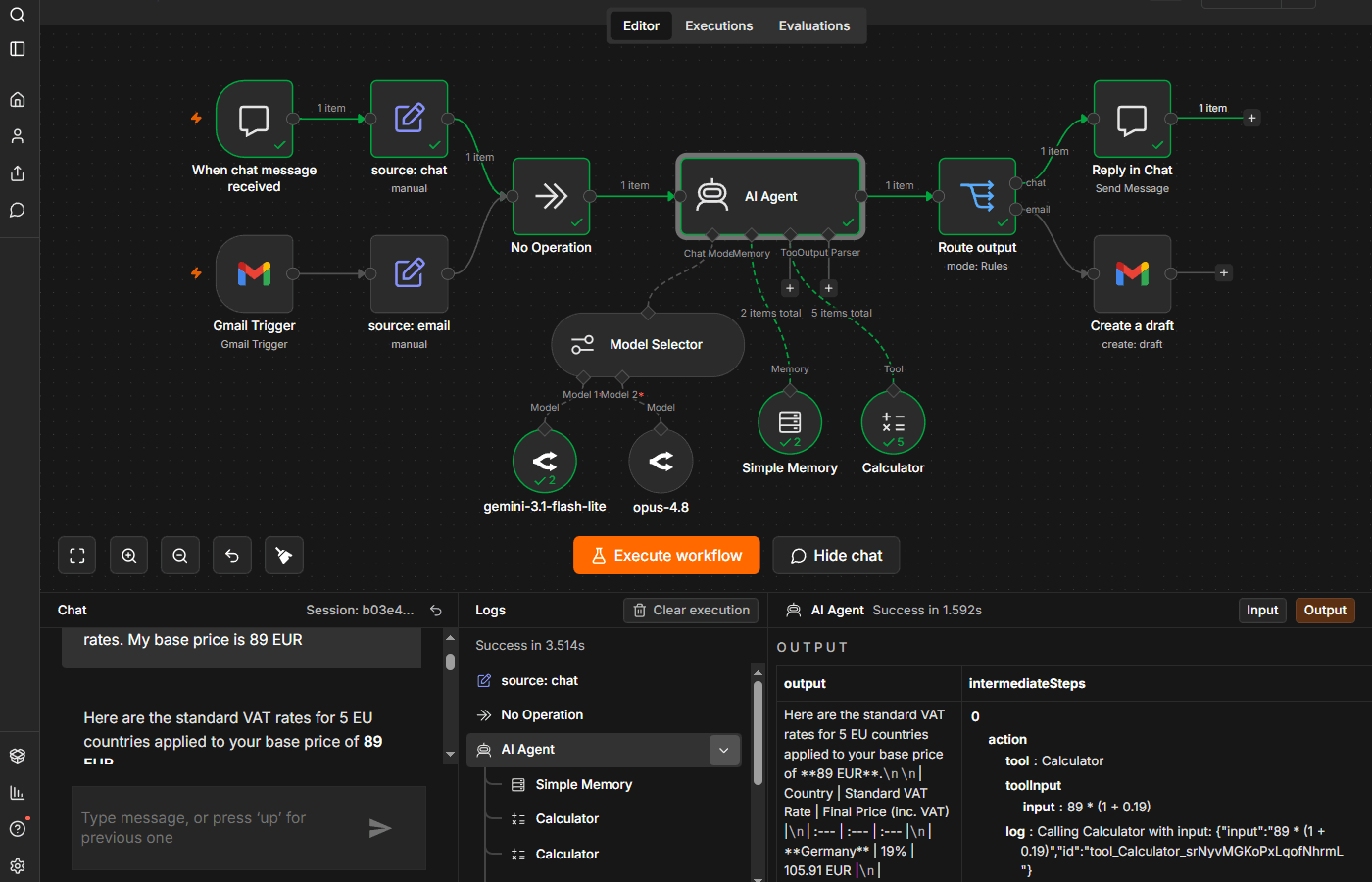This screenshot has width=1372, height=882.
Task: Go to home overview icon
Action: [x=17, y=99]
